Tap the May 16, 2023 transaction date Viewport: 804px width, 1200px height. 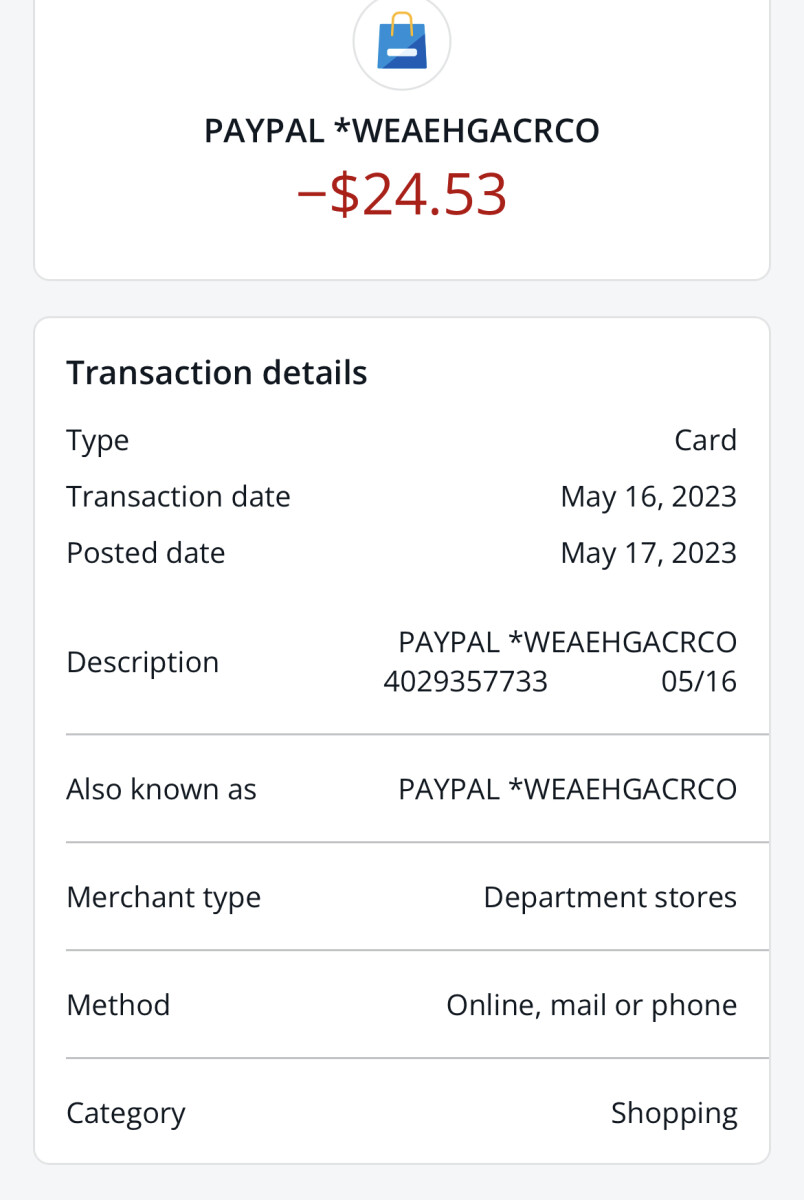click(648, 497)
